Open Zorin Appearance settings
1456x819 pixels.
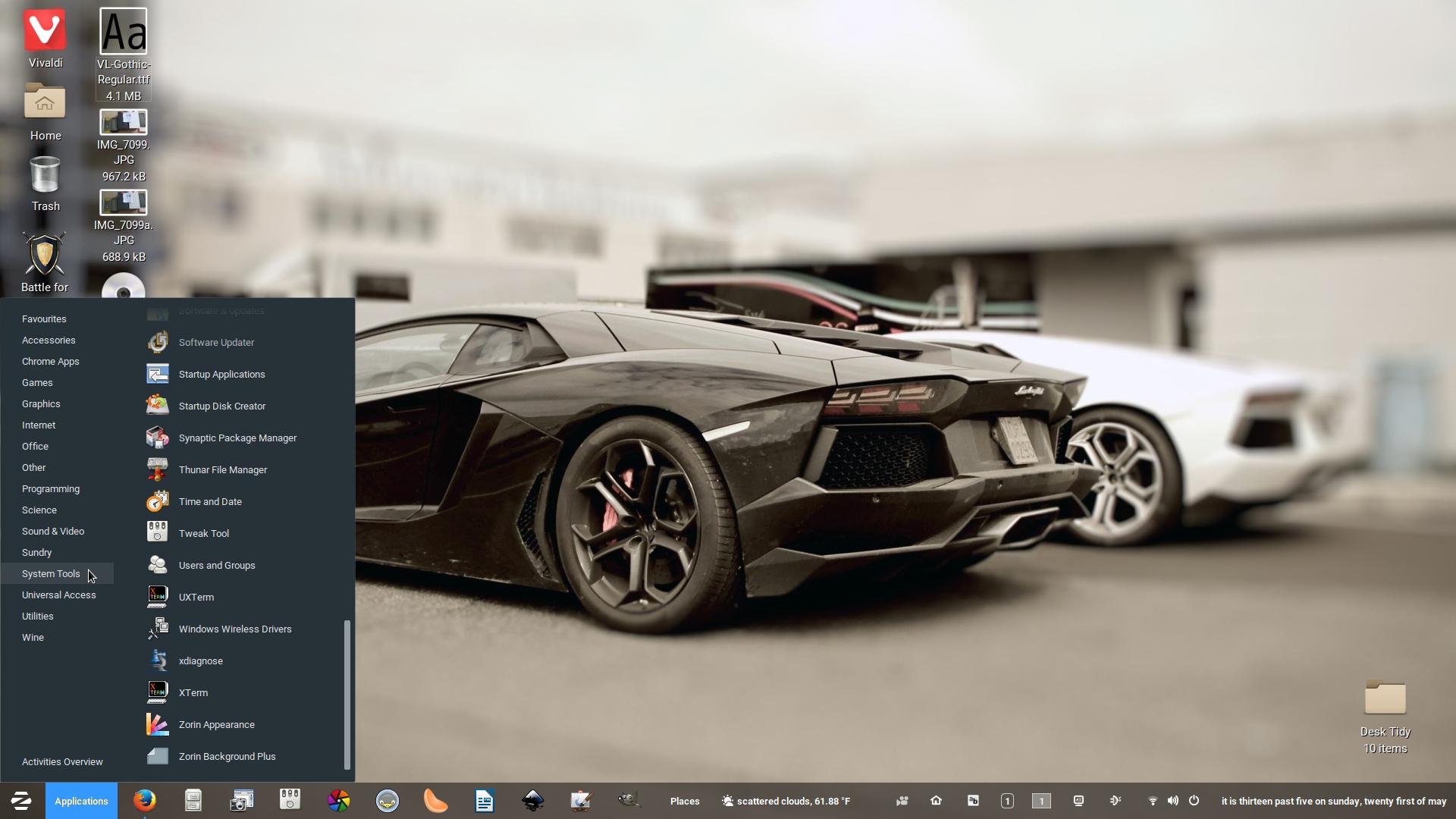[x=216, y=725]
